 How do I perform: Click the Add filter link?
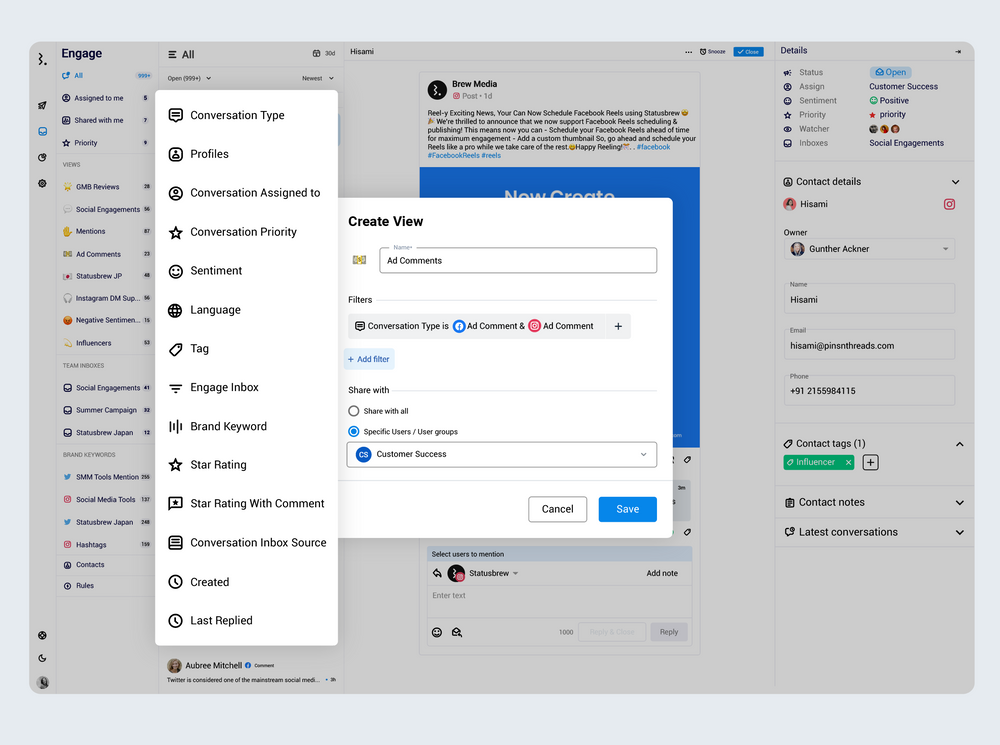pyautogui.click(x=369, y=359)
